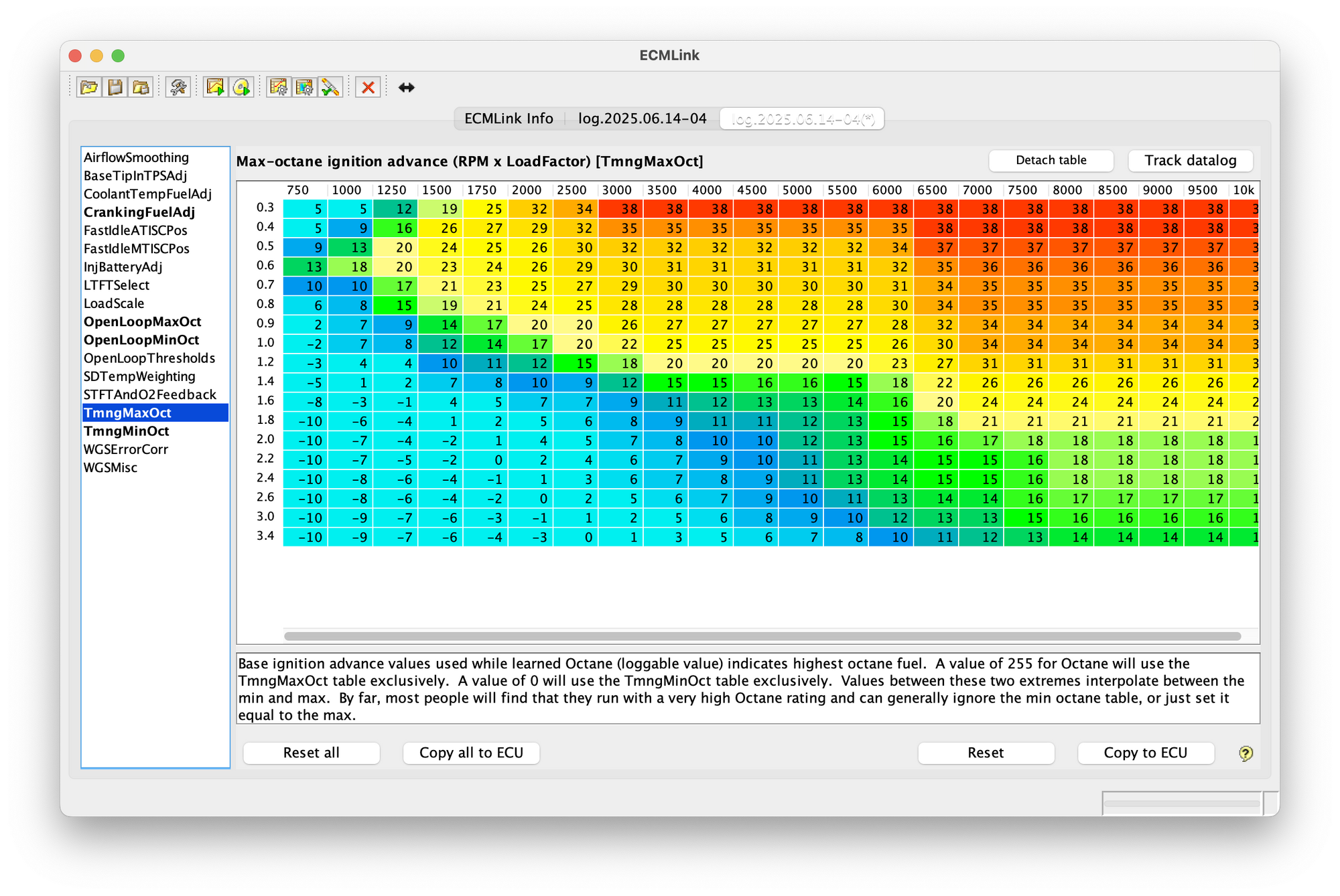The width and height of the screenshot is (1340, 896).
Task: Select CoolantTempFuelAdj in the list
Action: 155,194
